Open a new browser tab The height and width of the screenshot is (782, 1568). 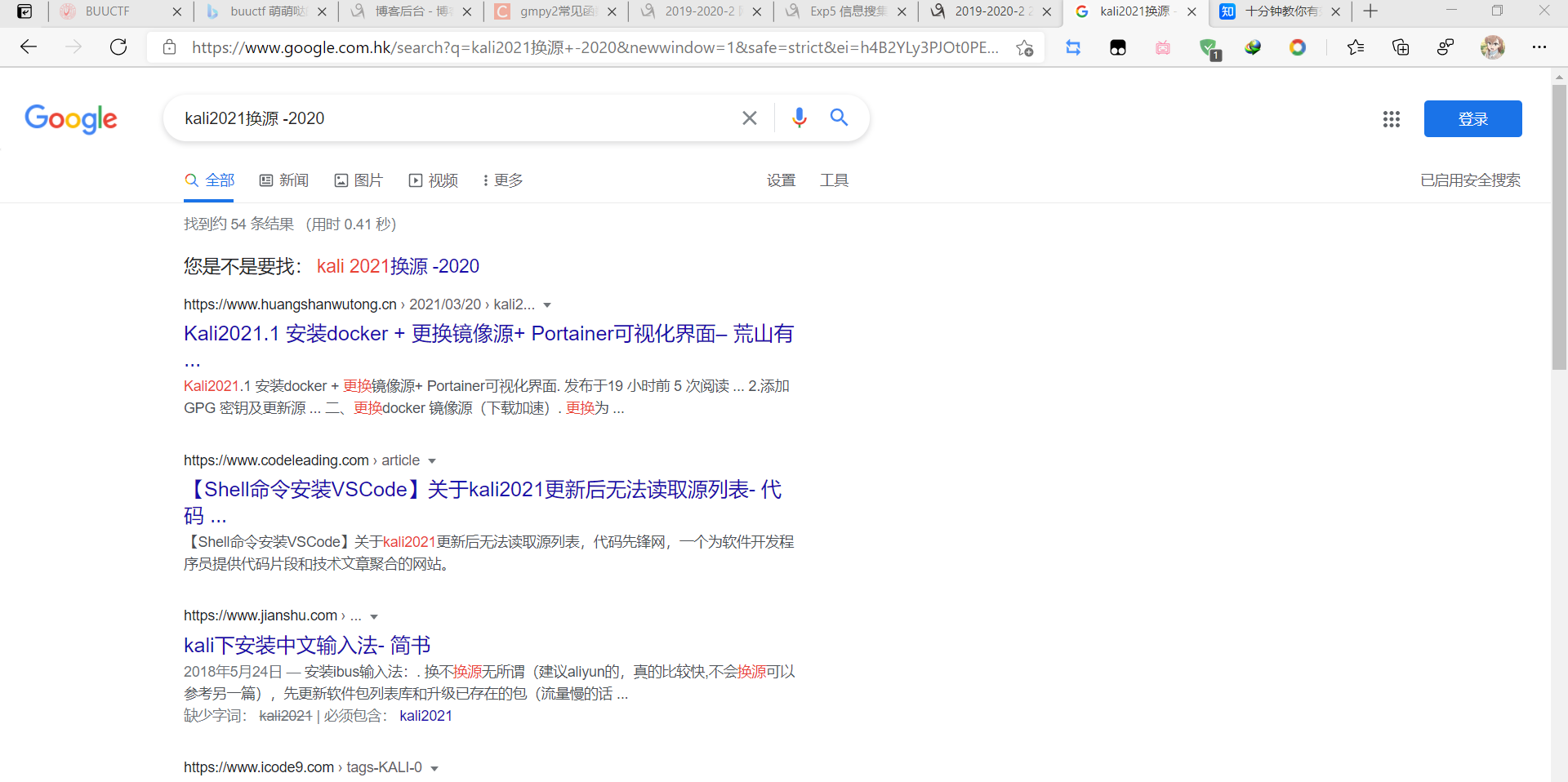(x=1370, y=11)
